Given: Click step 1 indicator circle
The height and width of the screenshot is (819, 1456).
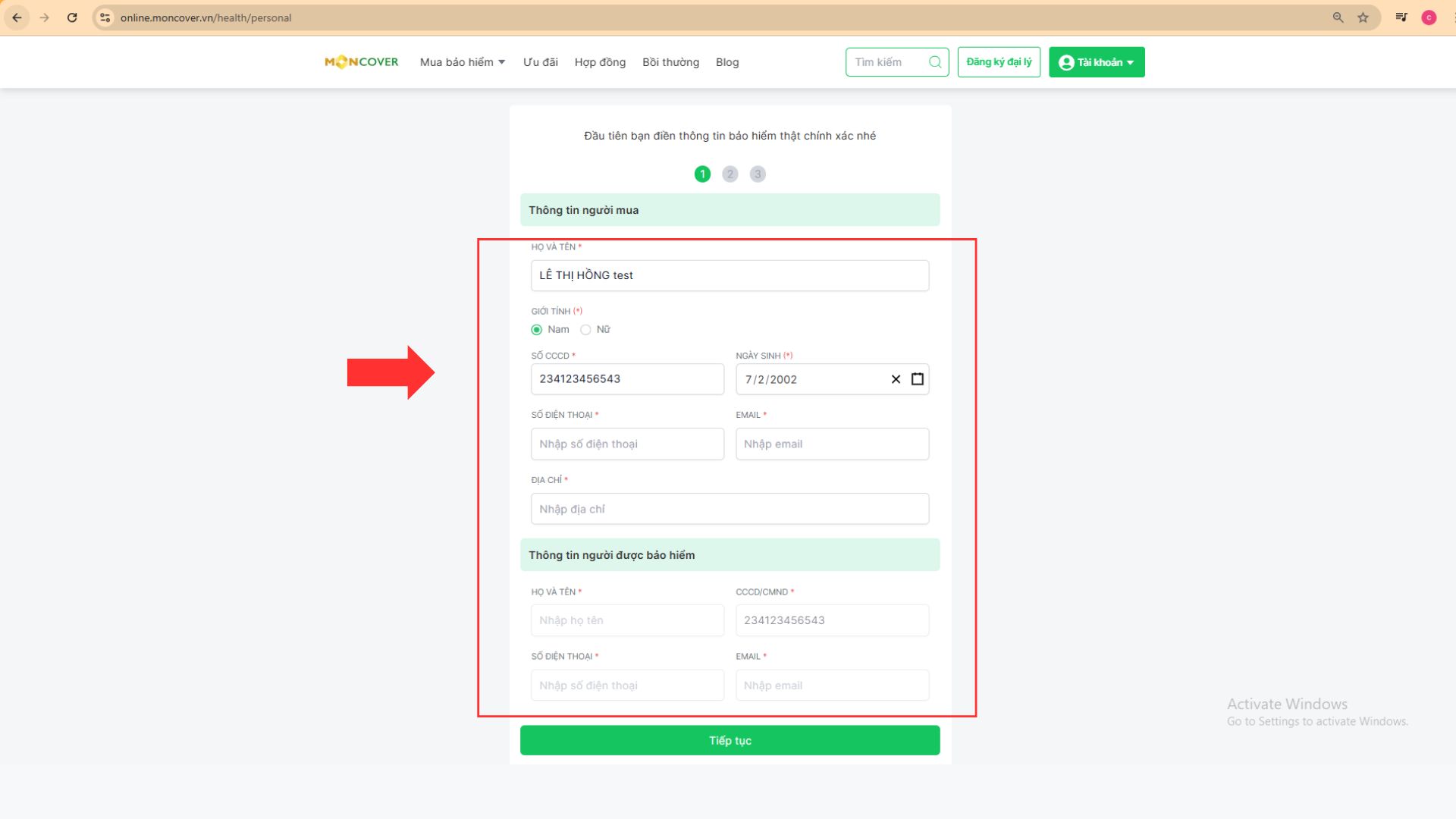Looking at the screenshot, I should (x=702, y=174).
